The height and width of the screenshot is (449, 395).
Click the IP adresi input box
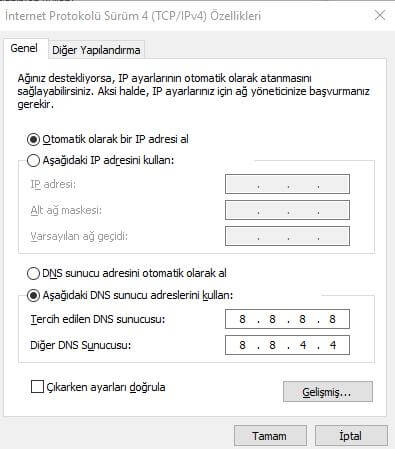[x=287, y=184]
